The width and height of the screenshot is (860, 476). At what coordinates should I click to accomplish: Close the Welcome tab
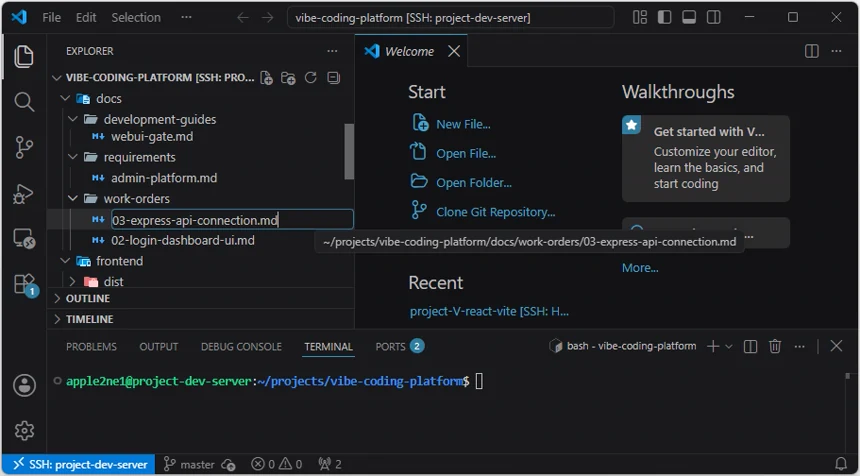point(454,51)
